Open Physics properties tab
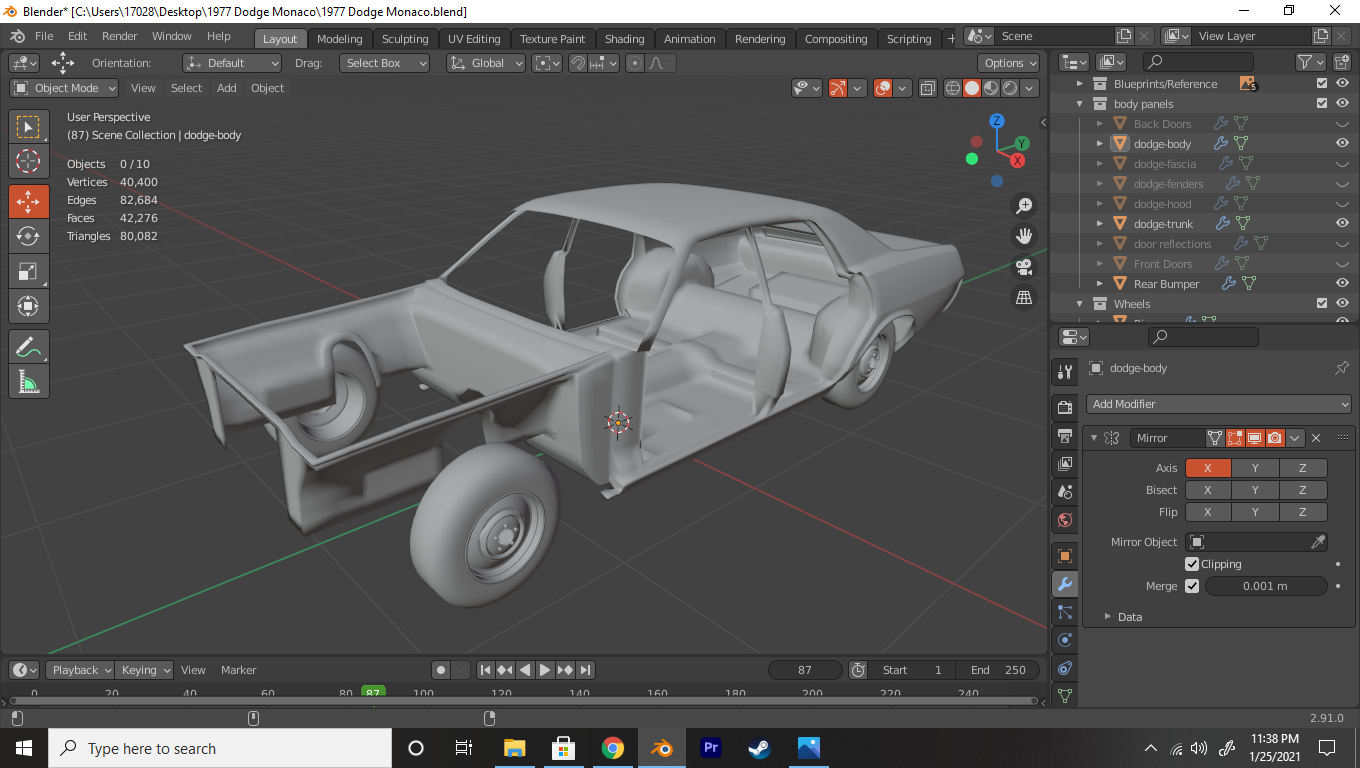1360x768 pixels. pos(1065,640)
